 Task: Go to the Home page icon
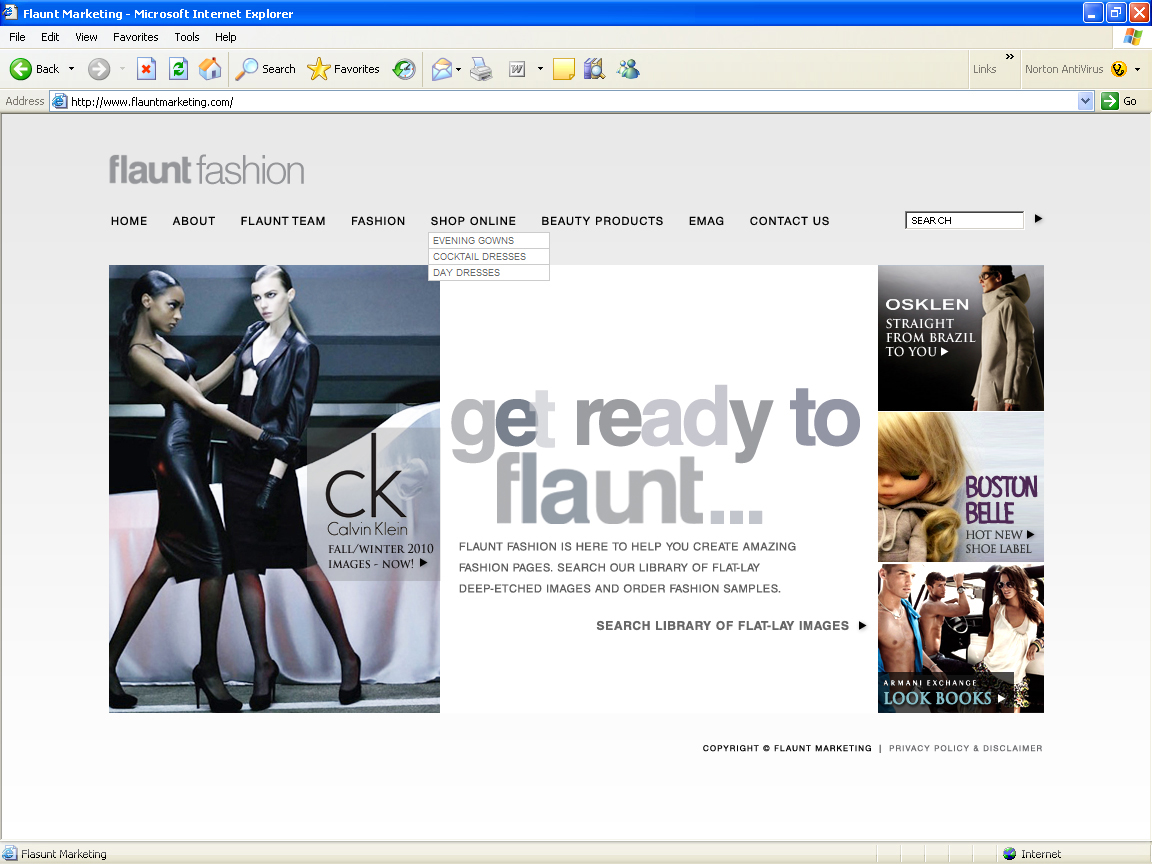click(x=210, y=69)
